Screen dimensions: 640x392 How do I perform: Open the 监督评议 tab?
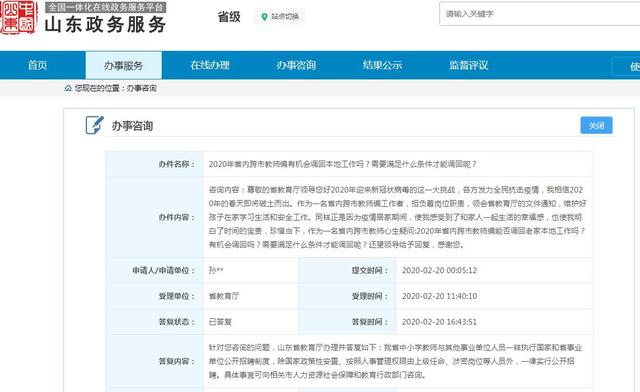469,65
